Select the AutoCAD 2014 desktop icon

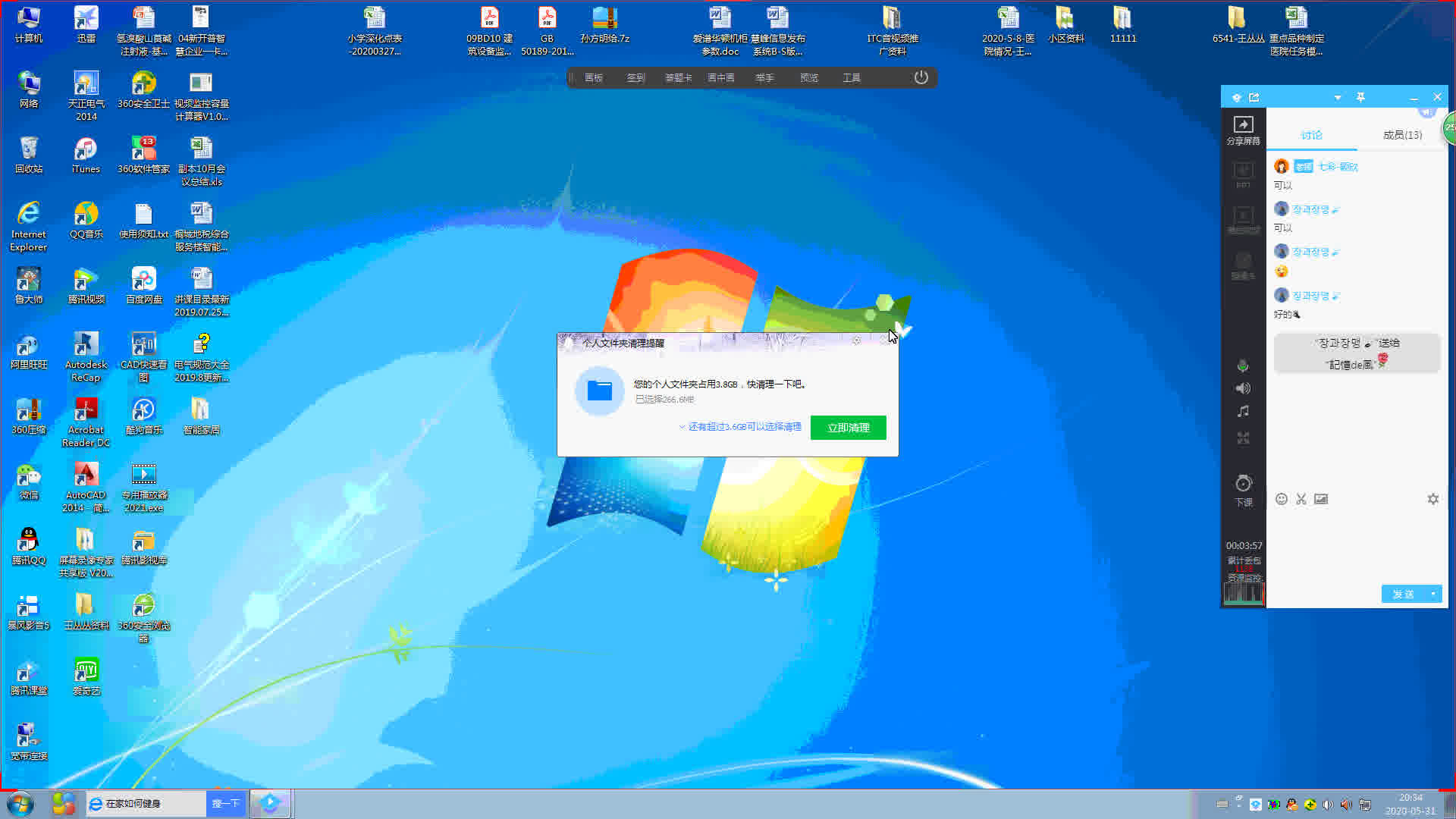tap(86, 487)
